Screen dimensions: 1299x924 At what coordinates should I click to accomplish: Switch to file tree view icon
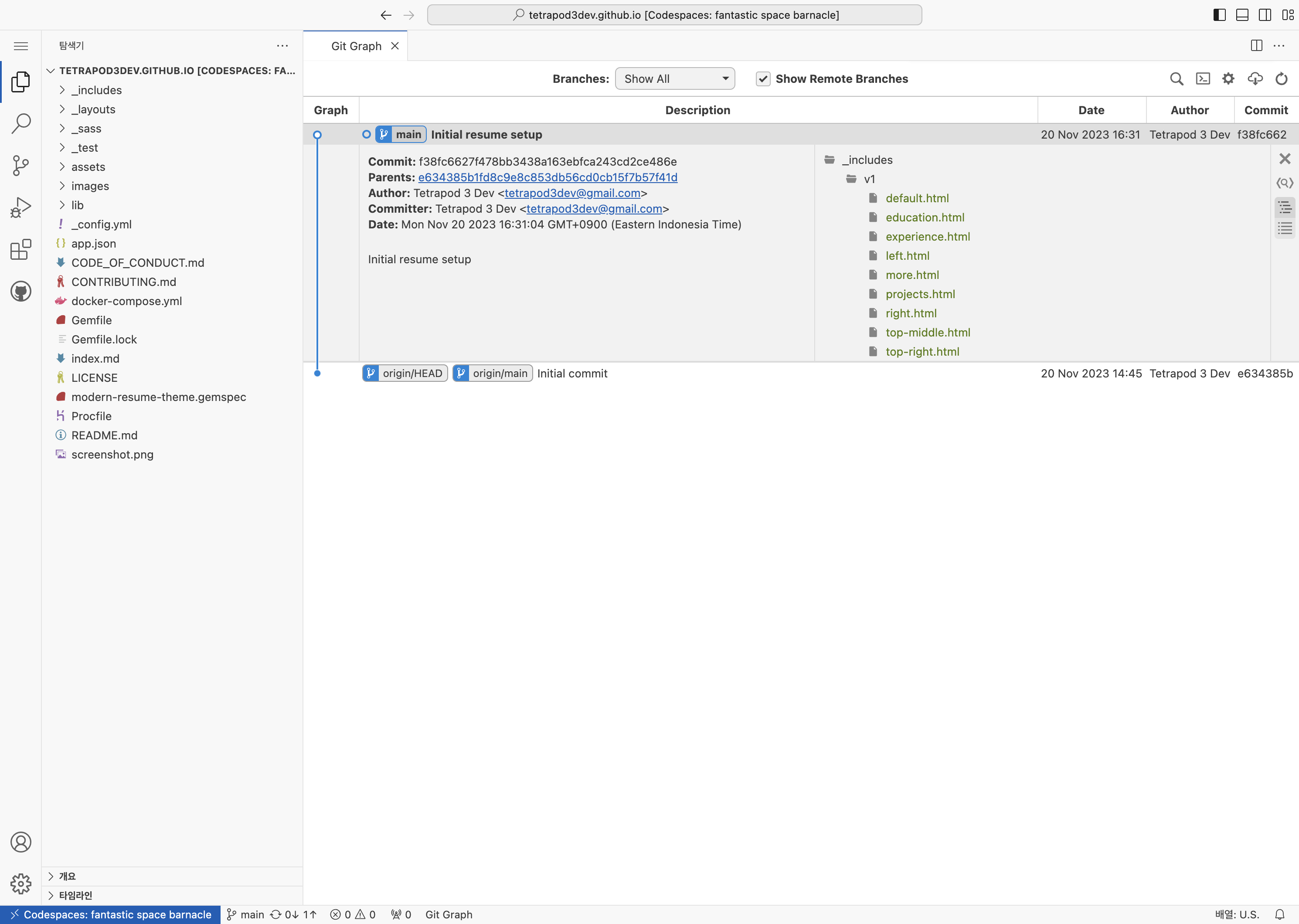1285,207
